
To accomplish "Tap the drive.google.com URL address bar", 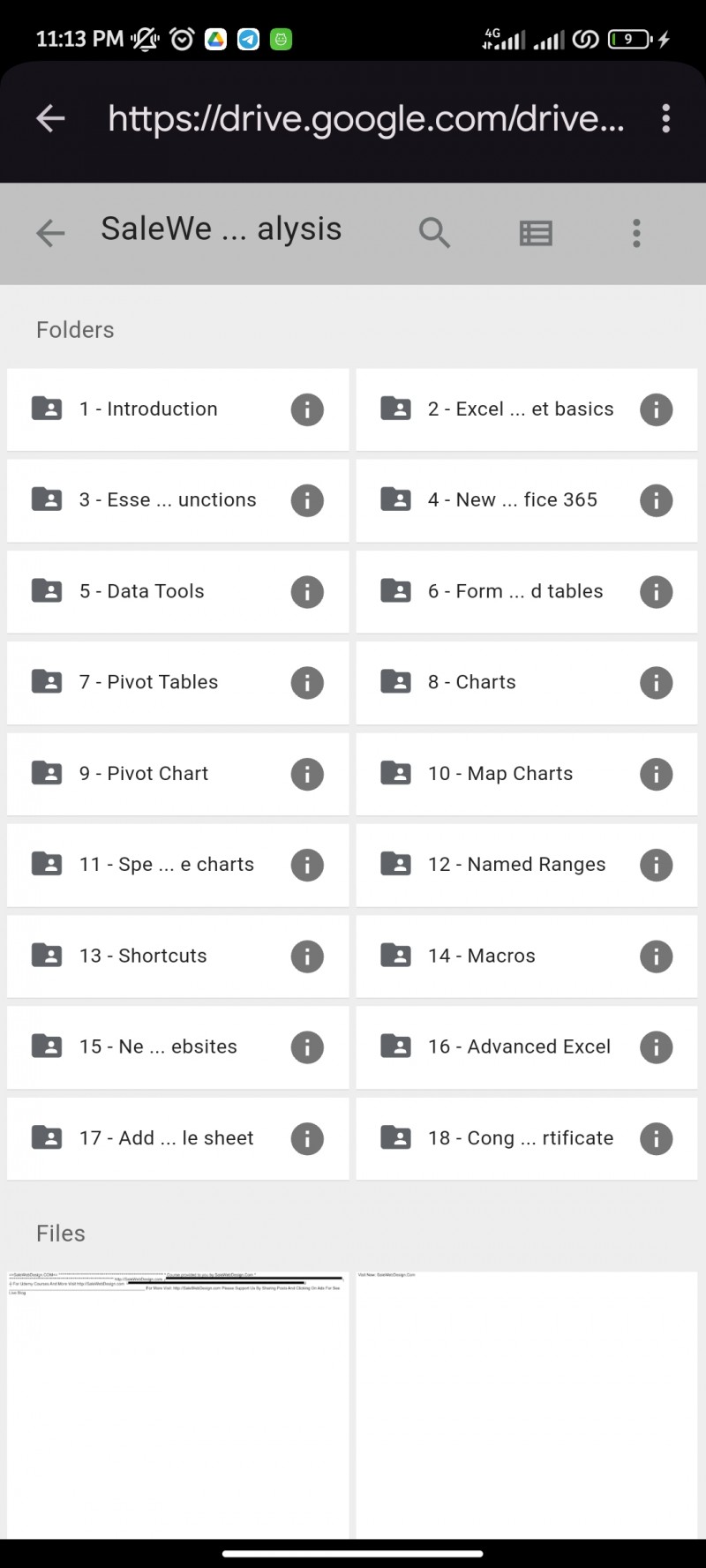I will click(366, 118).
